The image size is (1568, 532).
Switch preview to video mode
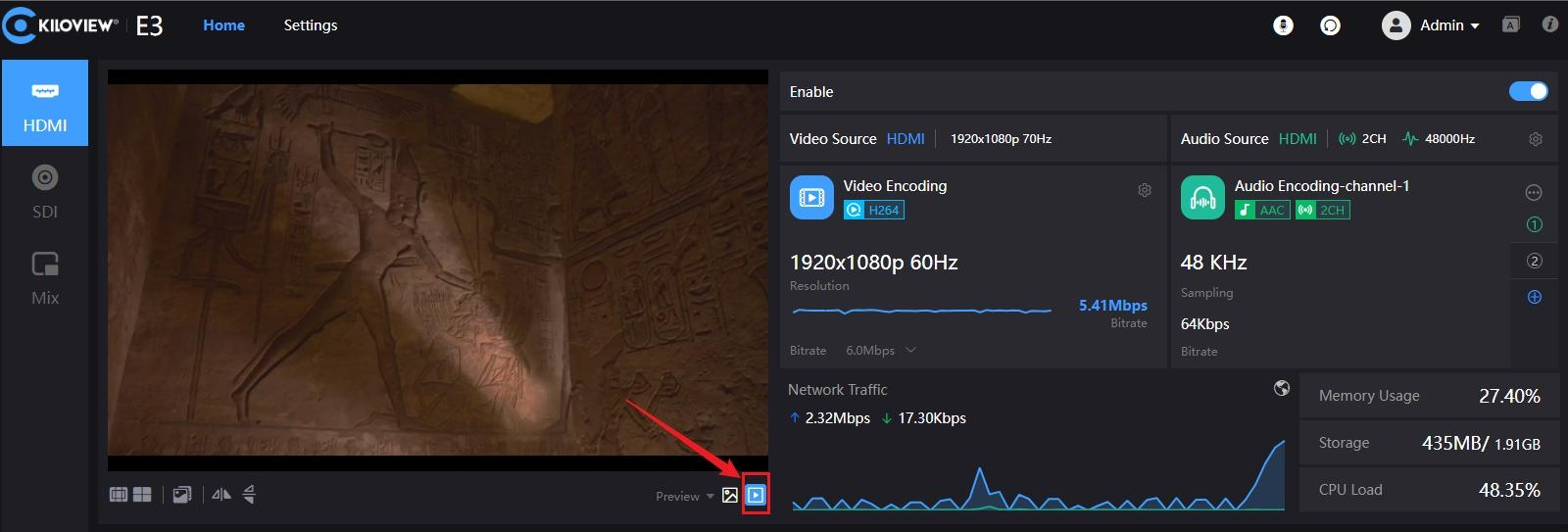(x=756, y=495)
